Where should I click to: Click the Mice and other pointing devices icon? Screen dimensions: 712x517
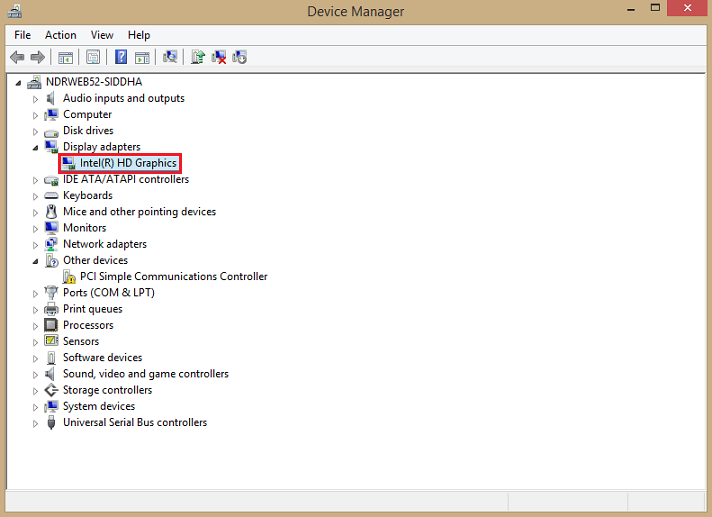pos(51,212)
